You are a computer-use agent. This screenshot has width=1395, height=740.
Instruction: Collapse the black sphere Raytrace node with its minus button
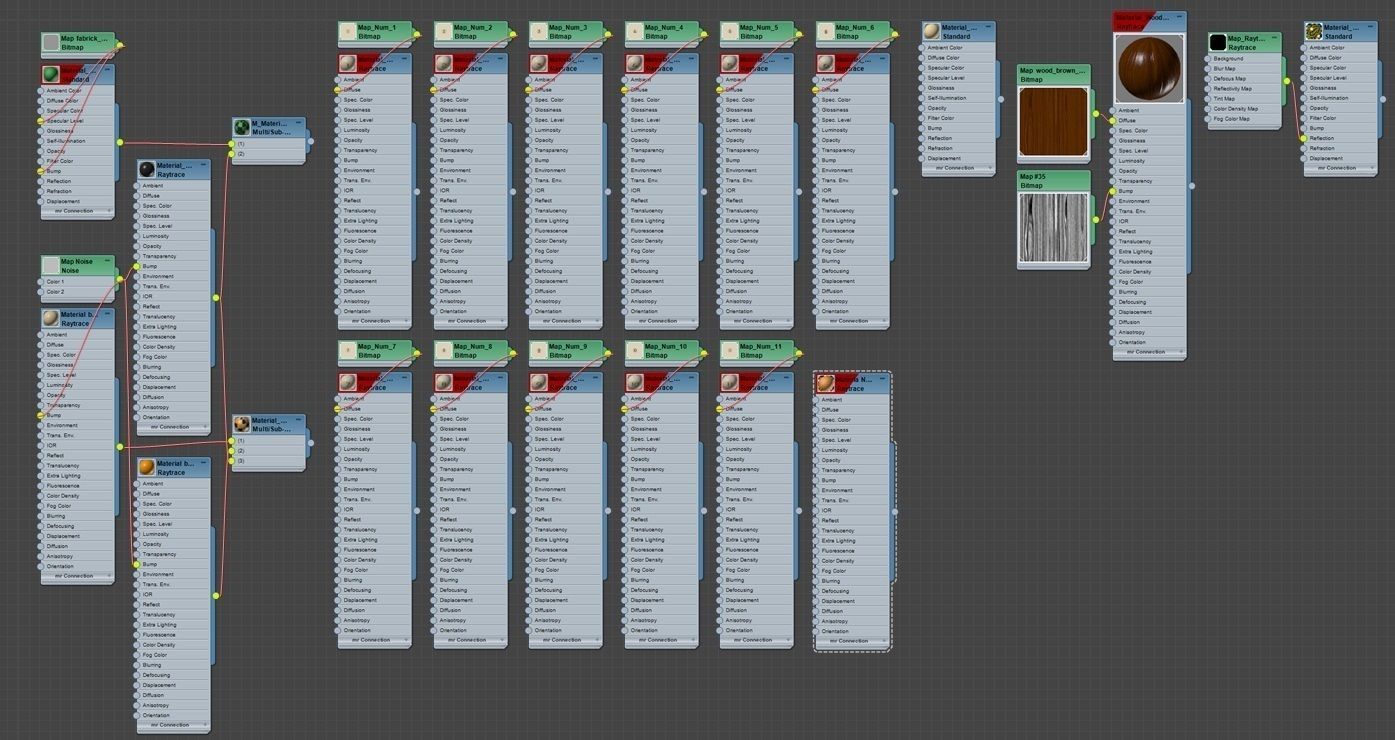[203, 165]
